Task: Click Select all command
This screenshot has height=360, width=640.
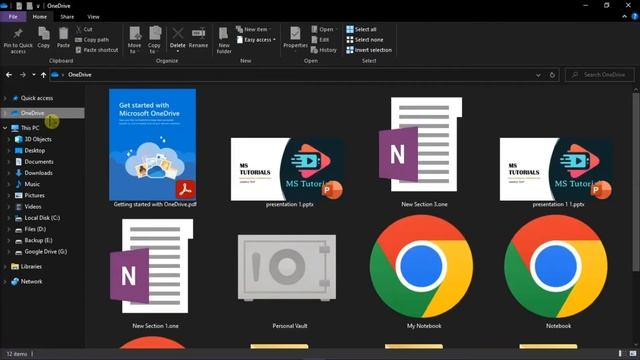Action: (x=362, y=29)
